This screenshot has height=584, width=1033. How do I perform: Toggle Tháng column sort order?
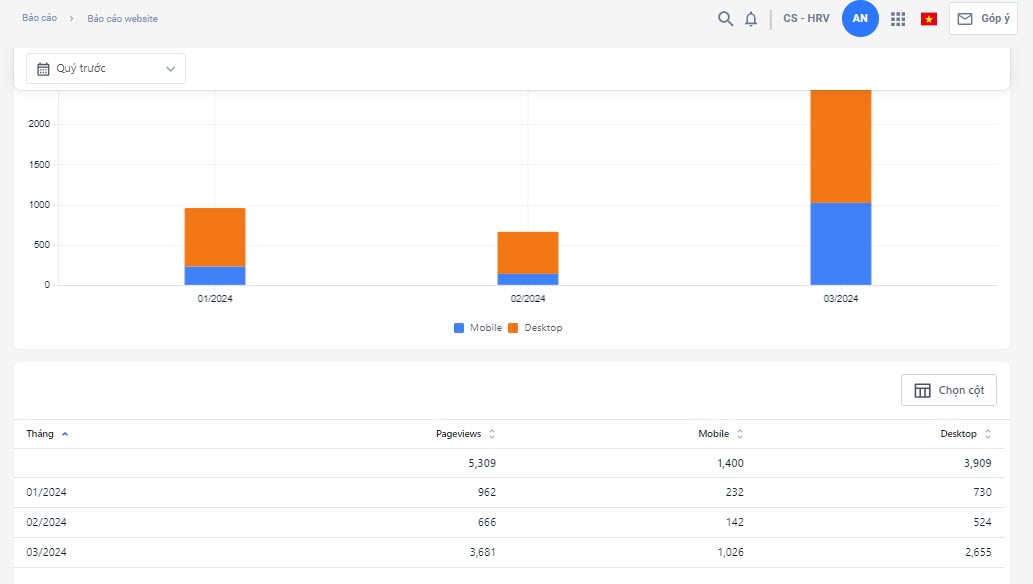47,434
